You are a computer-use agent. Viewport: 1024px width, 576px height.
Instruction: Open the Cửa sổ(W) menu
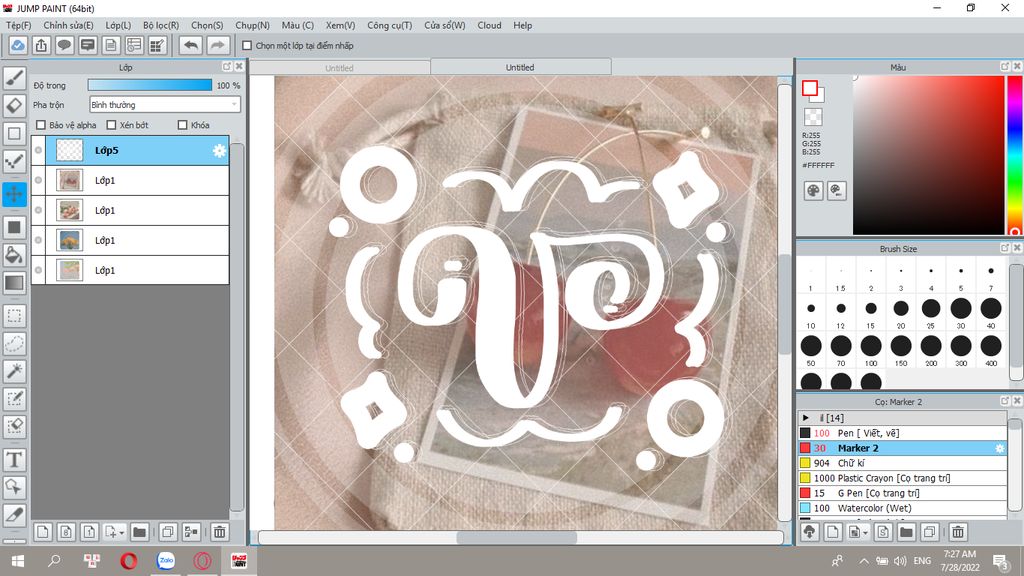pos(445,25)
